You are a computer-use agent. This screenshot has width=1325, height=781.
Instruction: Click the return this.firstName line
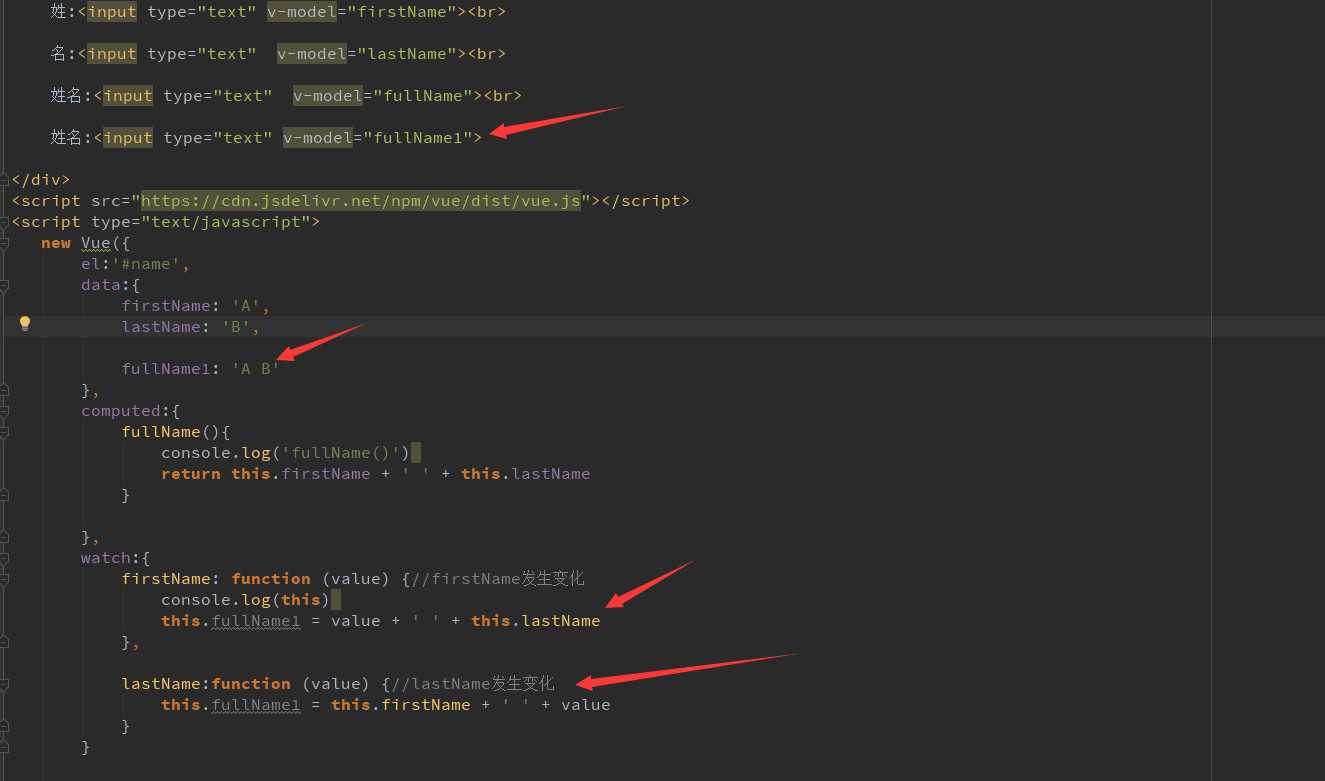pyautogui.click(x=376, y=474)
